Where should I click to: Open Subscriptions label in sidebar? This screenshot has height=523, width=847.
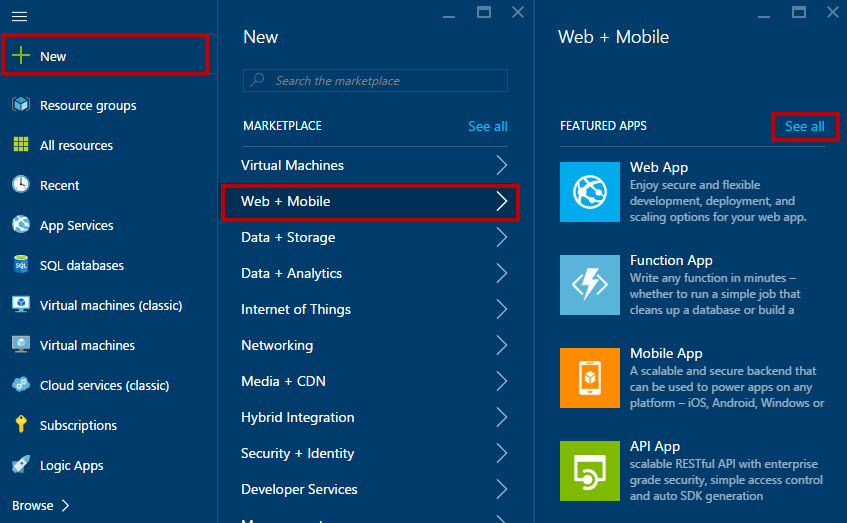pyautogui.click(x=78, y=425)
